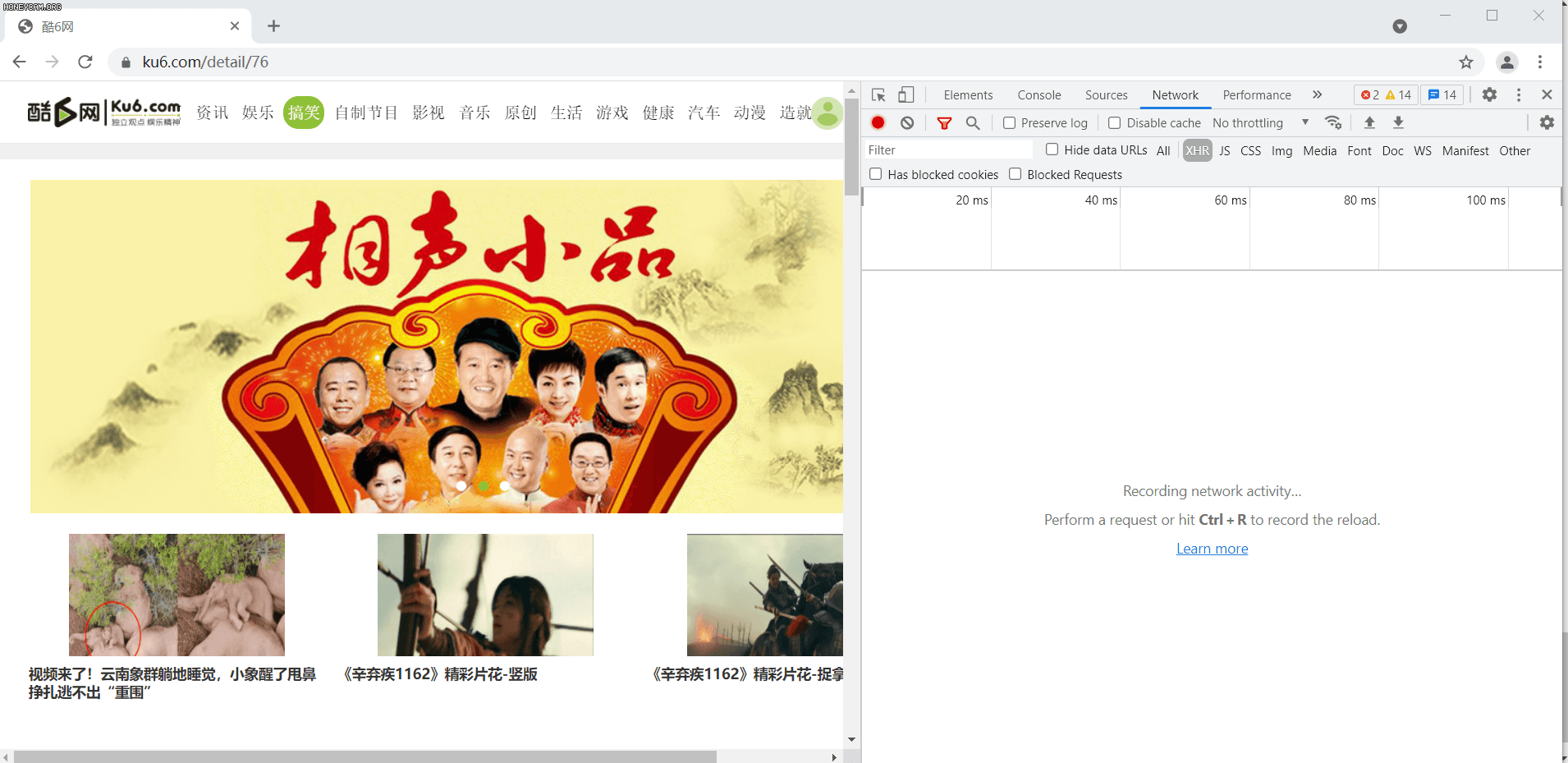Open the DevTools three-dot customization menu
1568x763 pixels.
coord(1518,94)
